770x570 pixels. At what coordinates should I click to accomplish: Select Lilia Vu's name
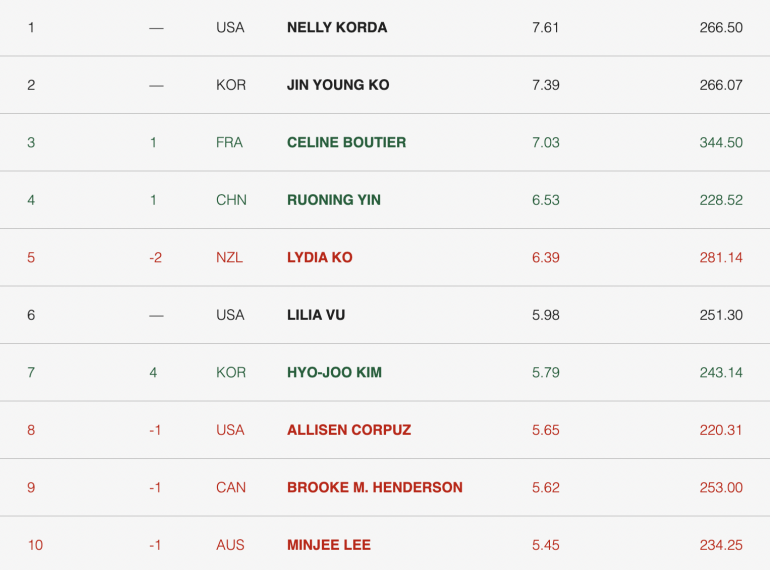[x=316, y=315]
